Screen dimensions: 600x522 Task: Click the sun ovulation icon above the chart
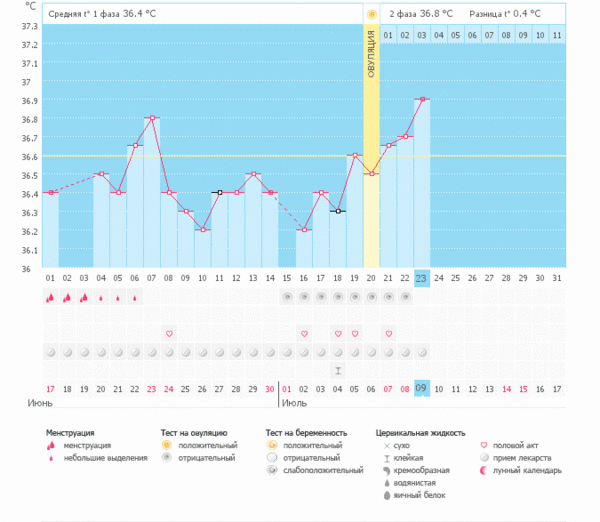click(x=371, y=14)
